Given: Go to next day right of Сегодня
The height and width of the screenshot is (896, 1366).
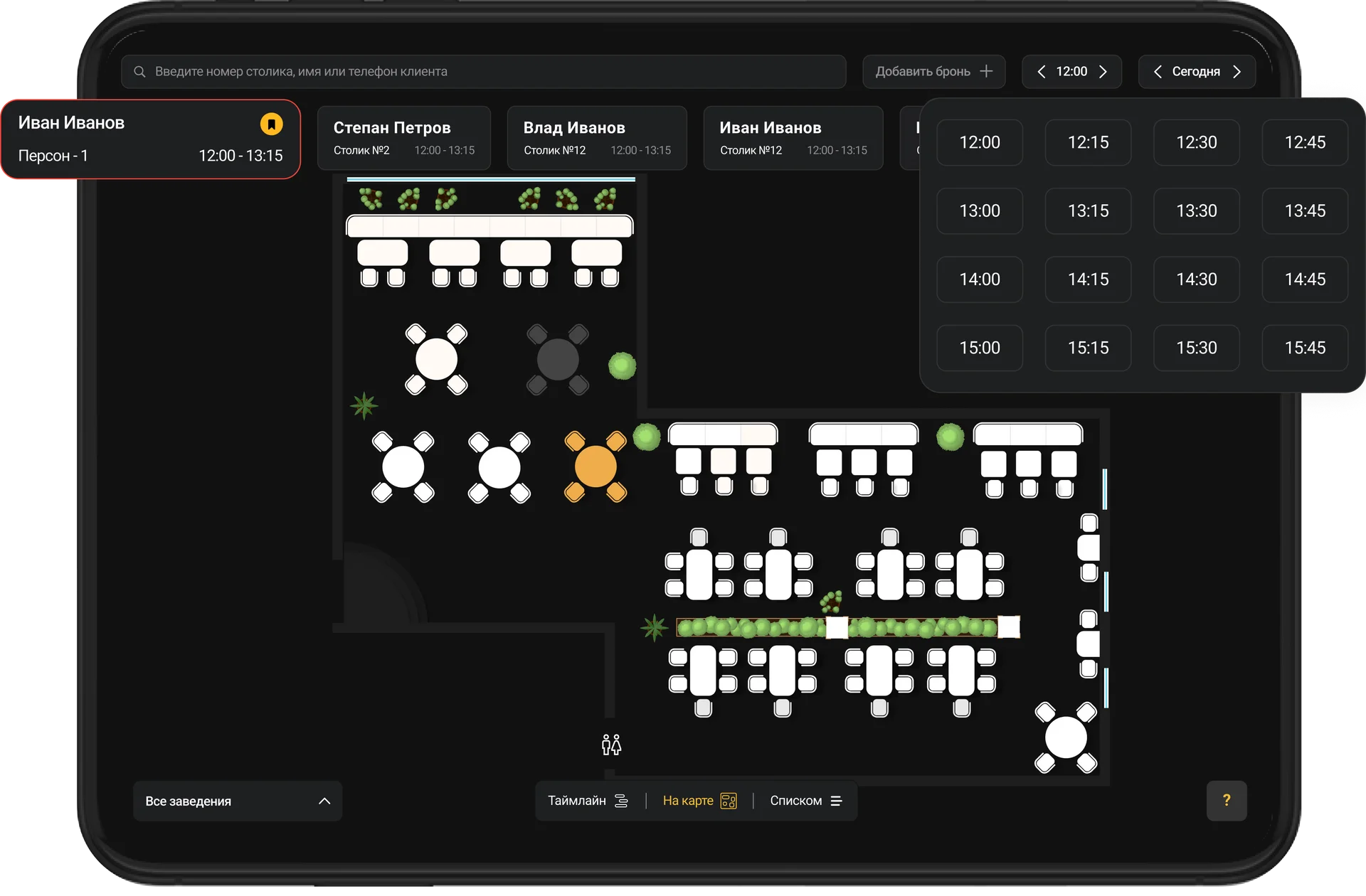Looking at the screenshot, I should (1237, 72).
